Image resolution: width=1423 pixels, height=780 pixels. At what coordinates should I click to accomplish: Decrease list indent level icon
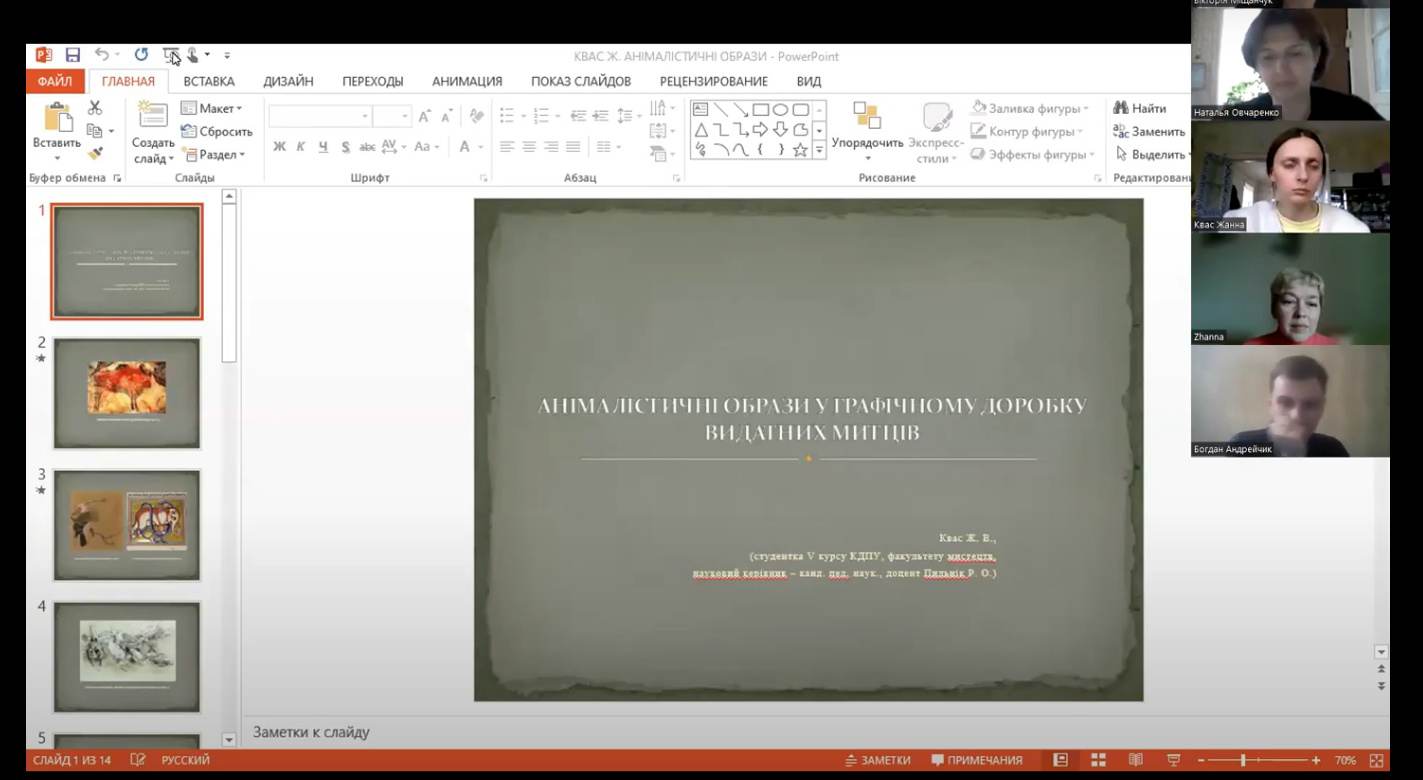click(x=579, y=116)
